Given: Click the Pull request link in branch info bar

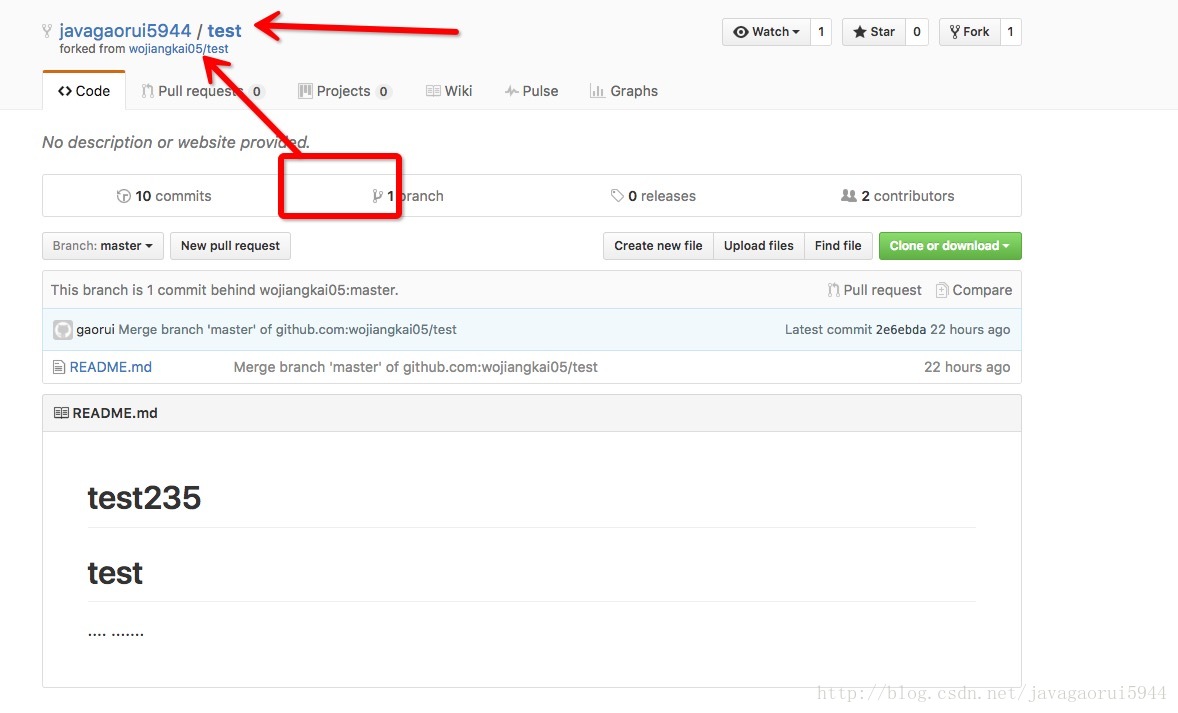Looking at the screenshot, I should [874, 290].
